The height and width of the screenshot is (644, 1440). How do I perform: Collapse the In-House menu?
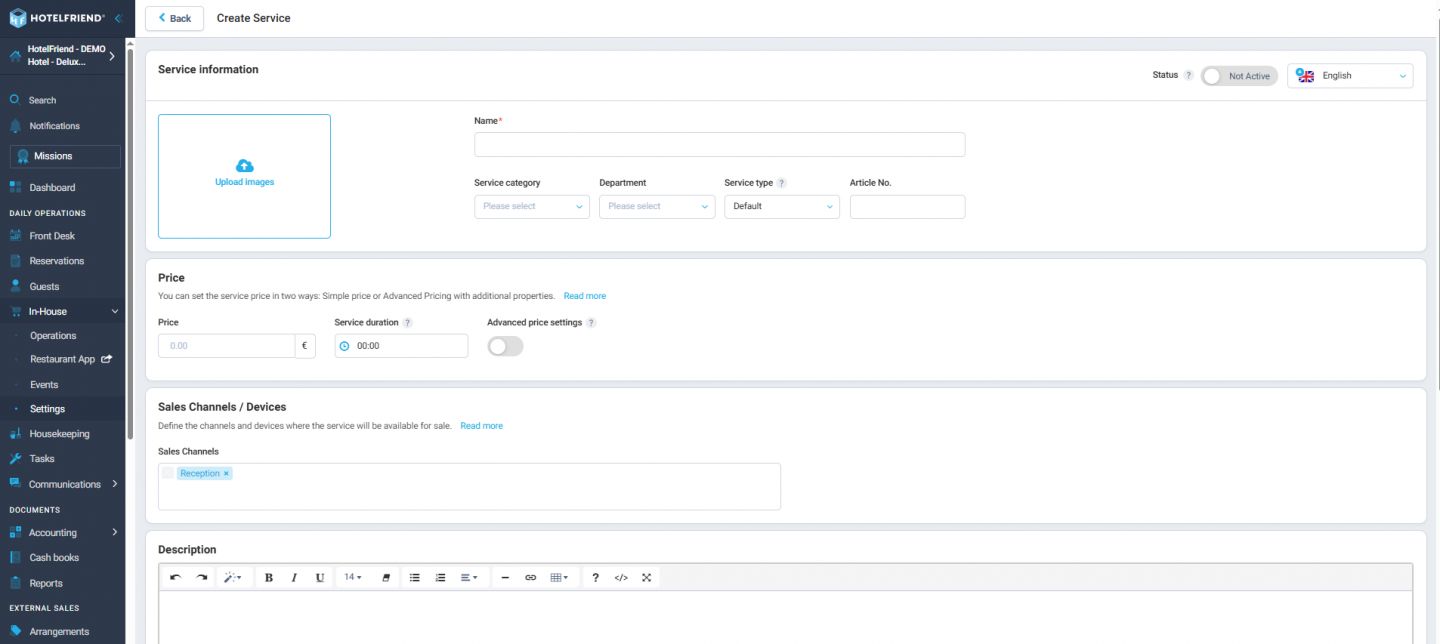115,310
